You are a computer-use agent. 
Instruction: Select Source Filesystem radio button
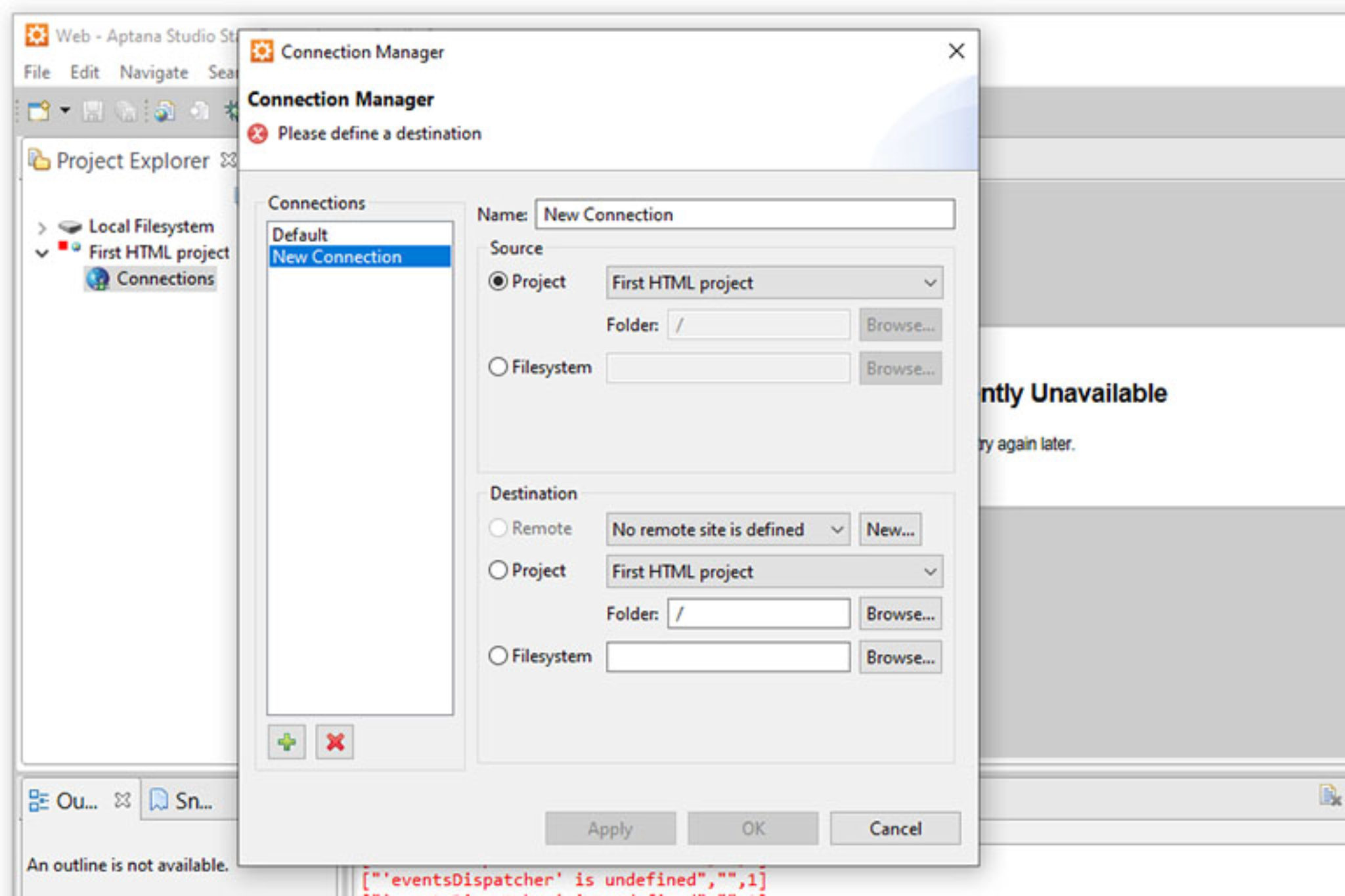tap(498, 367)
